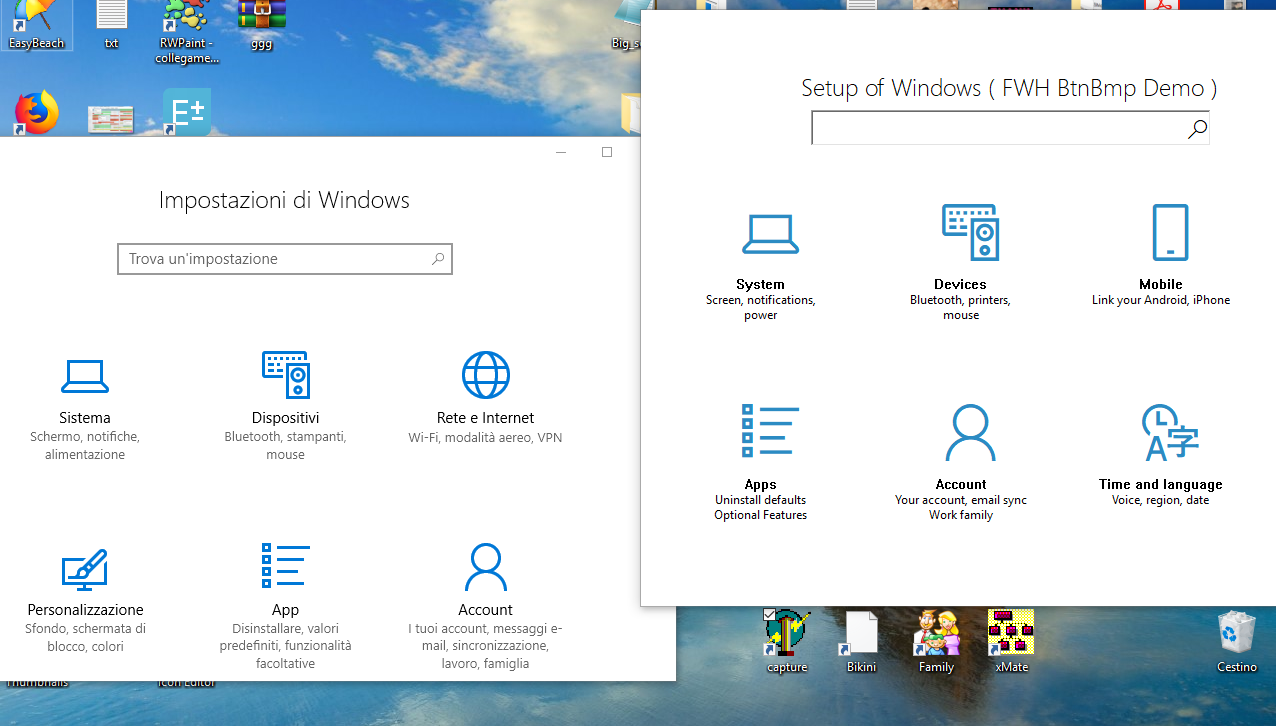Click Time and language icon
Screen dimensions: 1276x726
1170,433
